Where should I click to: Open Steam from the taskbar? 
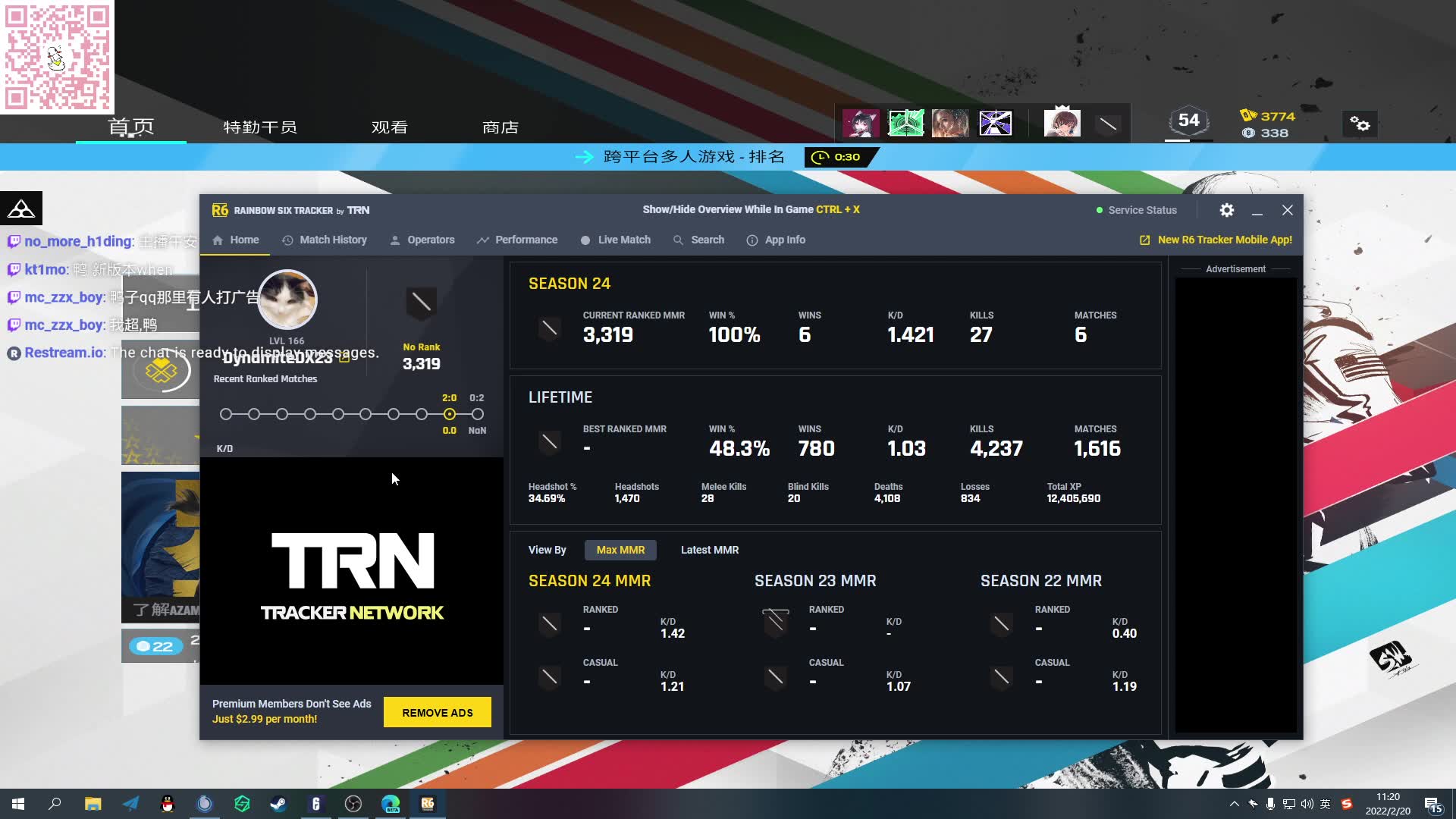pyautogui.click(x=278, y=804)
